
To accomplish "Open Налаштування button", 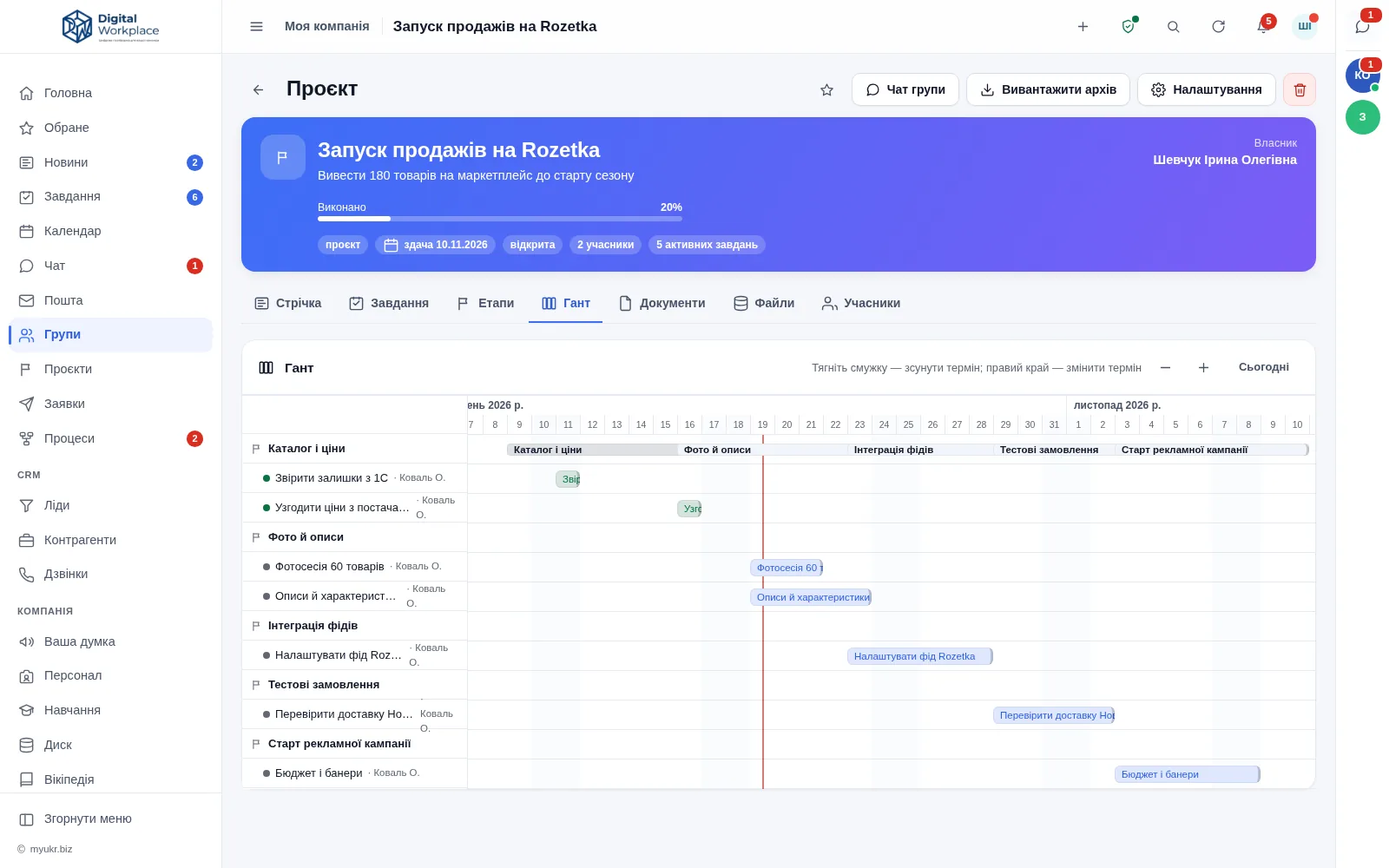I will [1207, 89].
